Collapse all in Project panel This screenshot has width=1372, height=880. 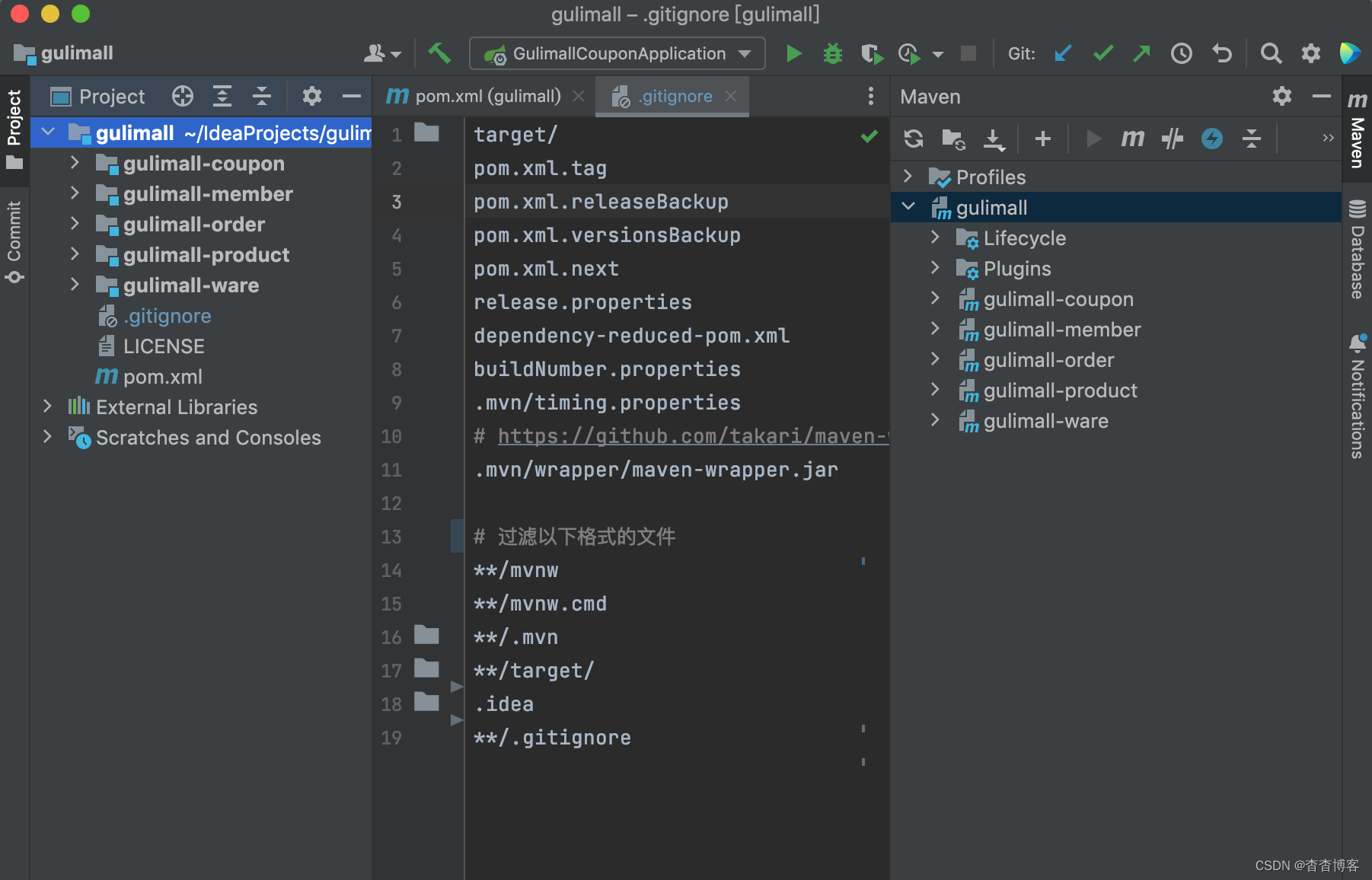(262, 96)
